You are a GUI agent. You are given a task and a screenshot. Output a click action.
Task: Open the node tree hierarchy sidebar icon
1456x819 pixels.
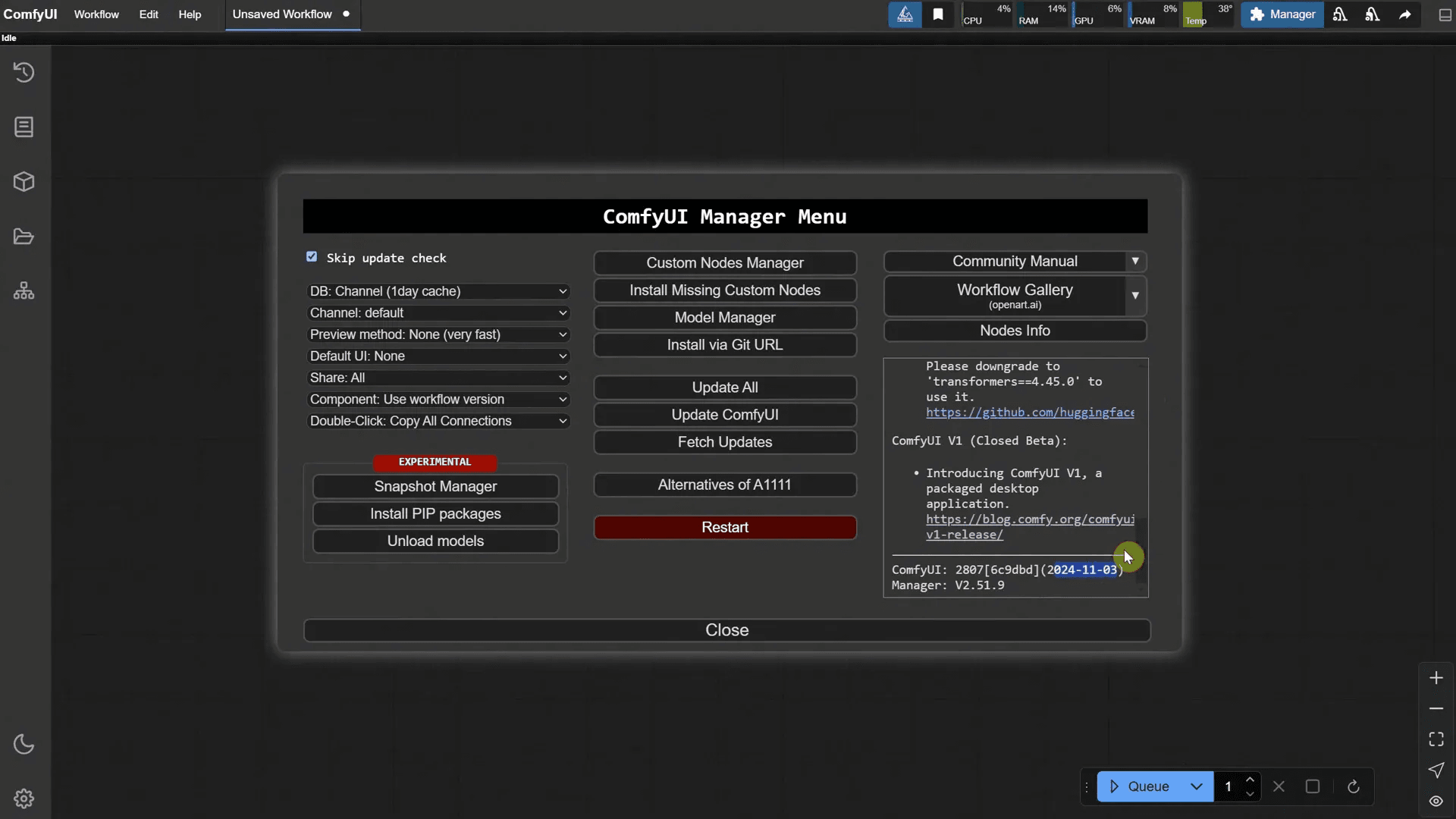click(x=24, y=291)
